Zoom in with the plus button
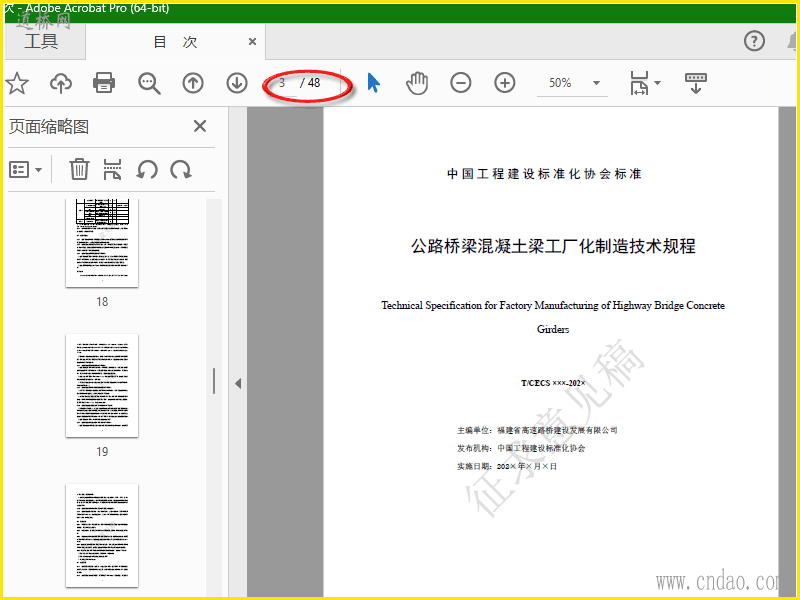 505,83
